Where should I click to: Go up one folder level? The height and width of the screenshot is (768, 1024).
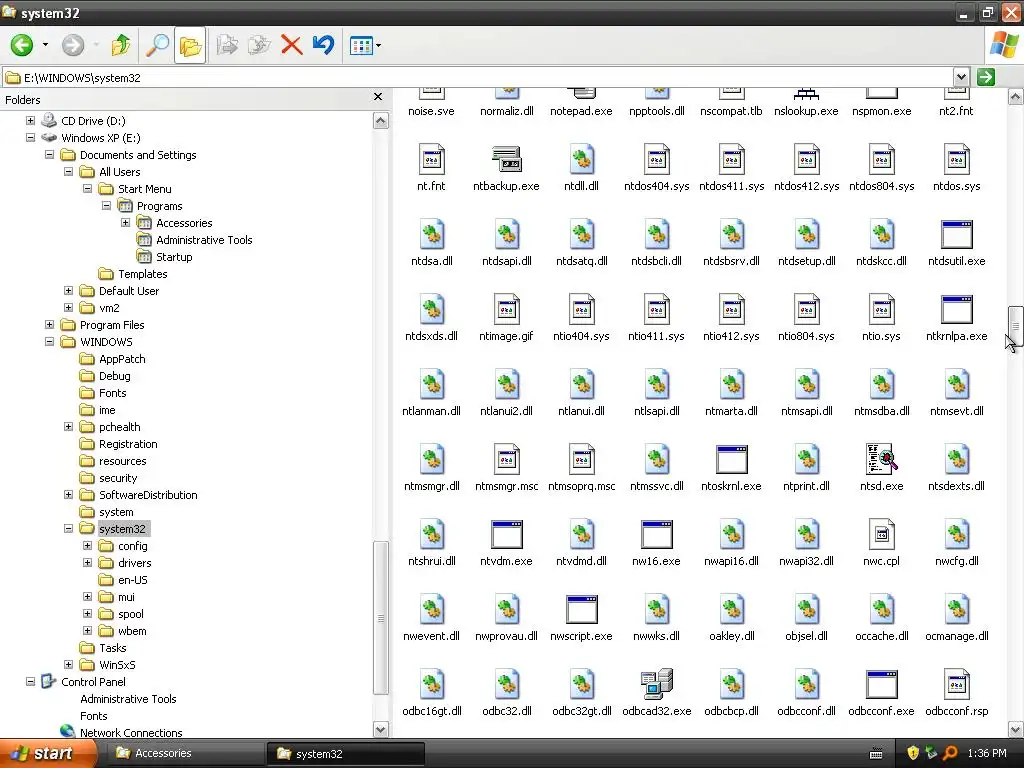[x=121, y=45]
